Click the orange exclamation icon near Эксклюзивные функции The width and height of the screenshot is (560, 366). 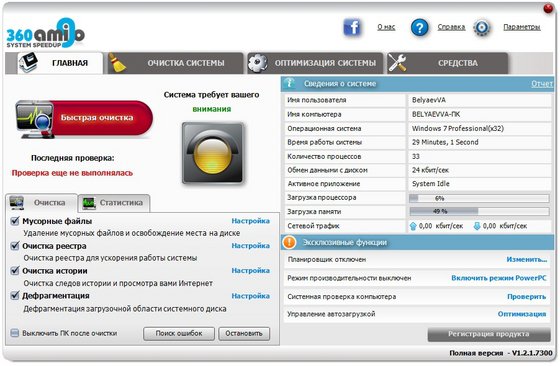pos(289,242)
